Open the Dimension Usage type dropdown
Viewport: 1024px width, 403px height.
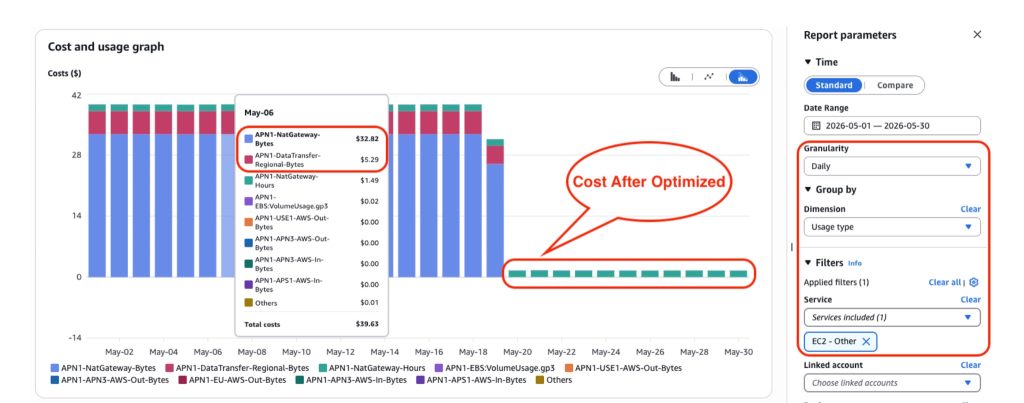pos(892,227)
